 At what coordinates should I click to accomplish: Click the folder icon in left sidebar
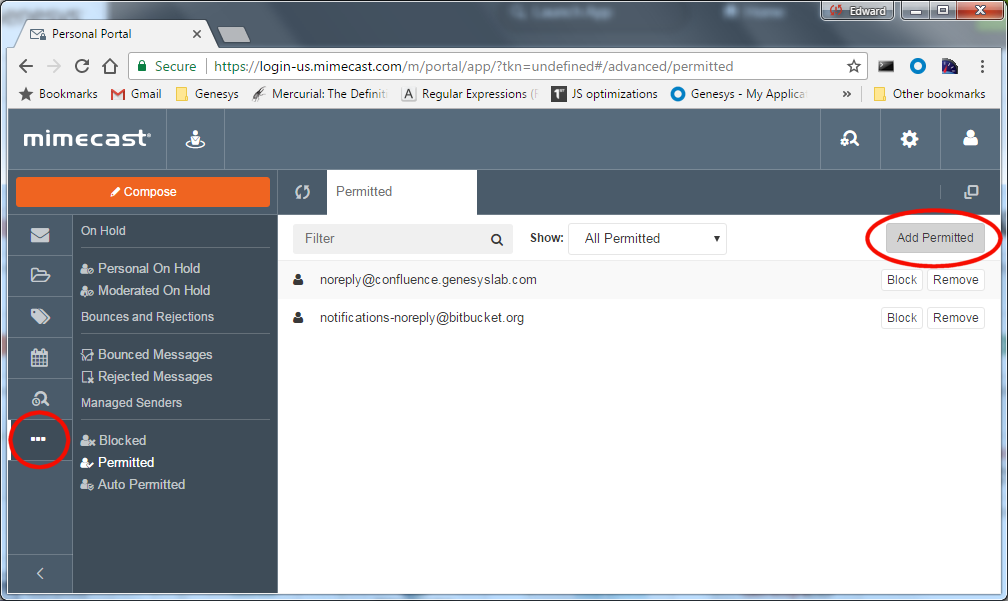(40, 276)
